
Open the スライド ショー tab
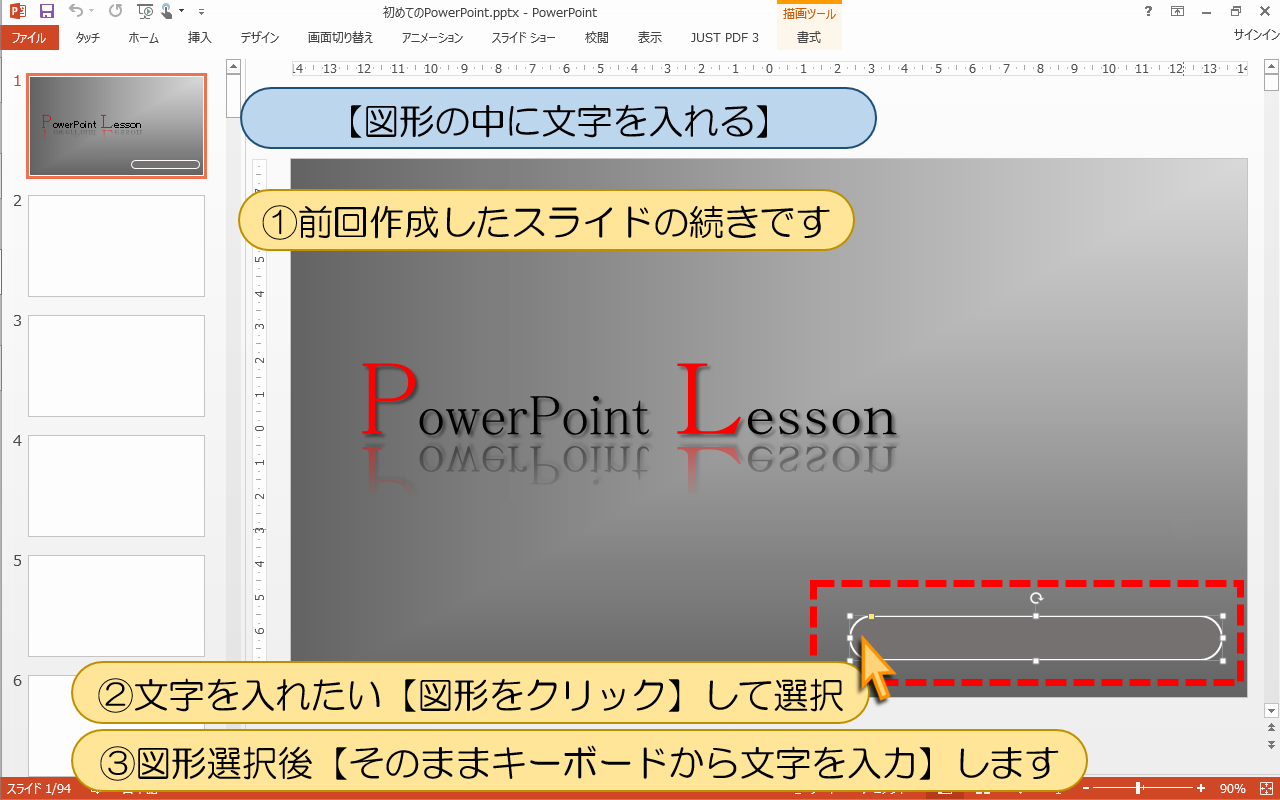point(524,38)
